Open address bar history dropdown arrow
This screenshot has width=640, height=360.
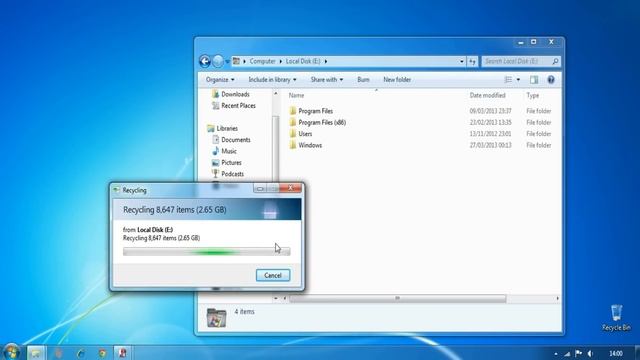[x=462, y=61]
